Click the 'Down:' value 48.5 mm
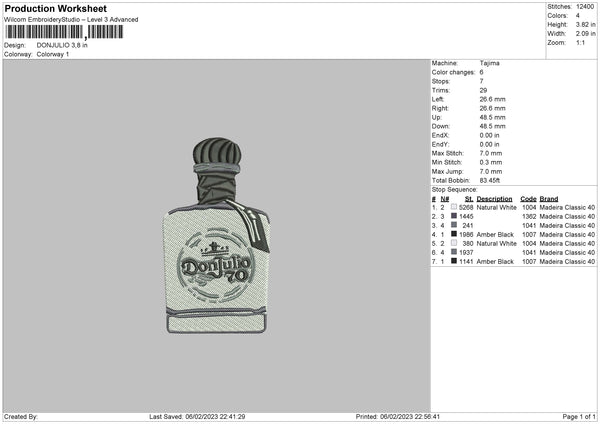Image resolution: width=600 pixels, height=424 pixels. [492, 126]
